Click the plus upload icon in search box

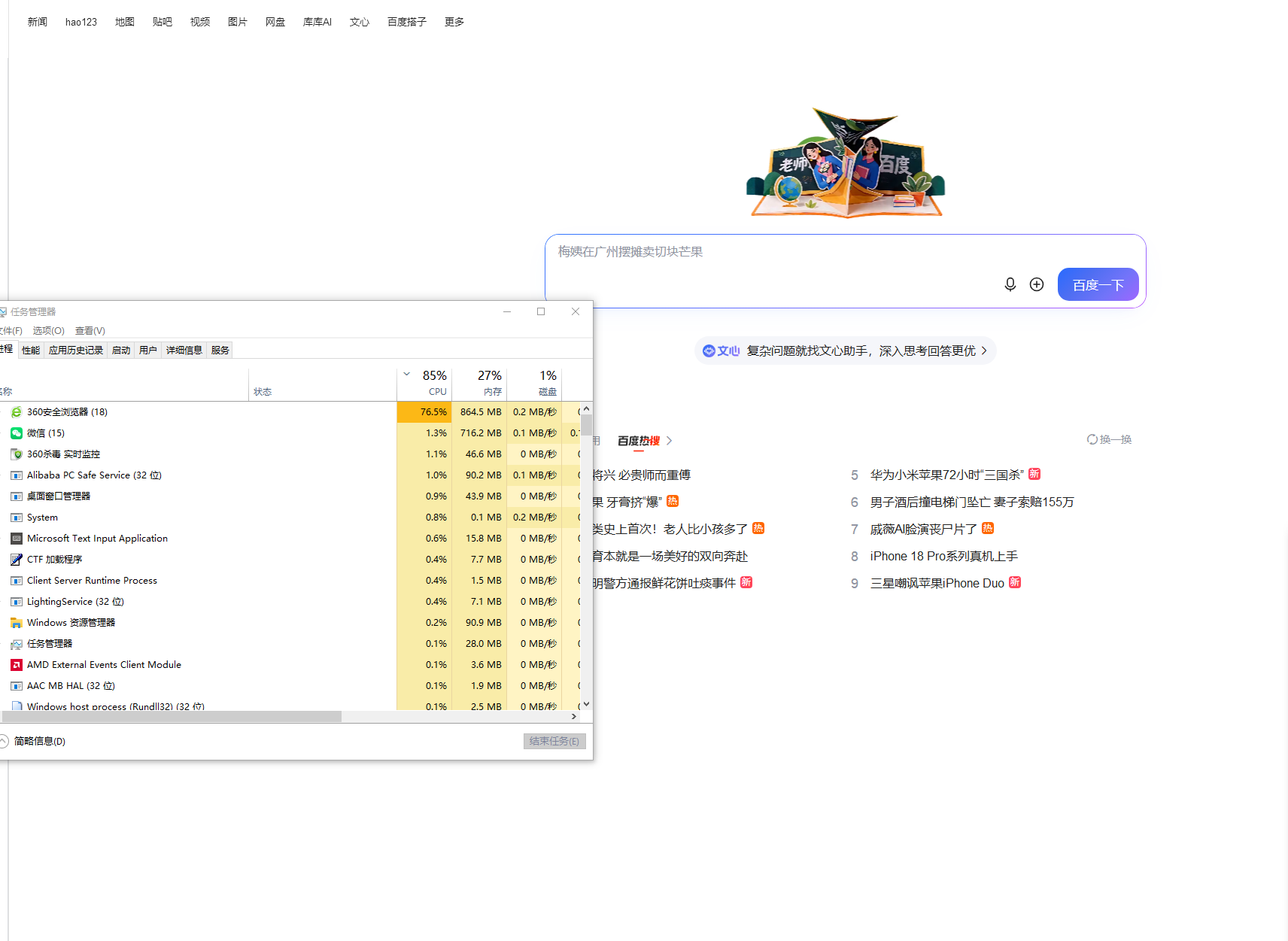1037,284
